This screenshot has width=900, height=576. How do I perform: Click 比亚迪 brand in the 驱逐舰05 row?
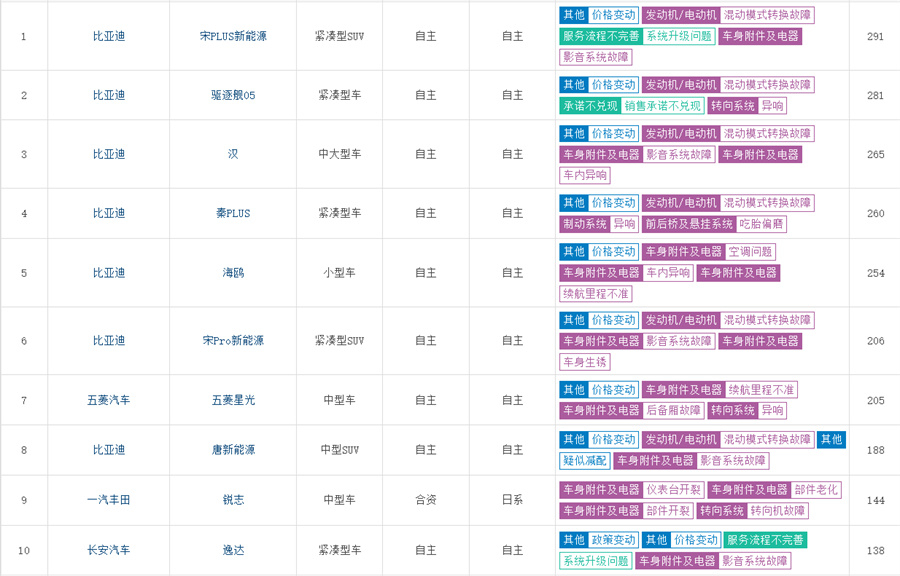[108, 95]
